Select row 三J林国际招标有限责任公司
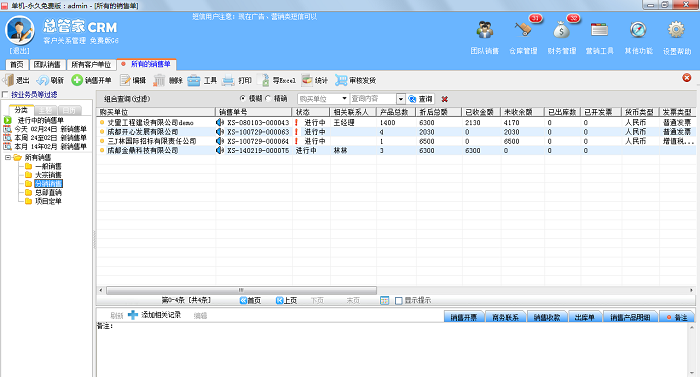 tap(396, 141)
